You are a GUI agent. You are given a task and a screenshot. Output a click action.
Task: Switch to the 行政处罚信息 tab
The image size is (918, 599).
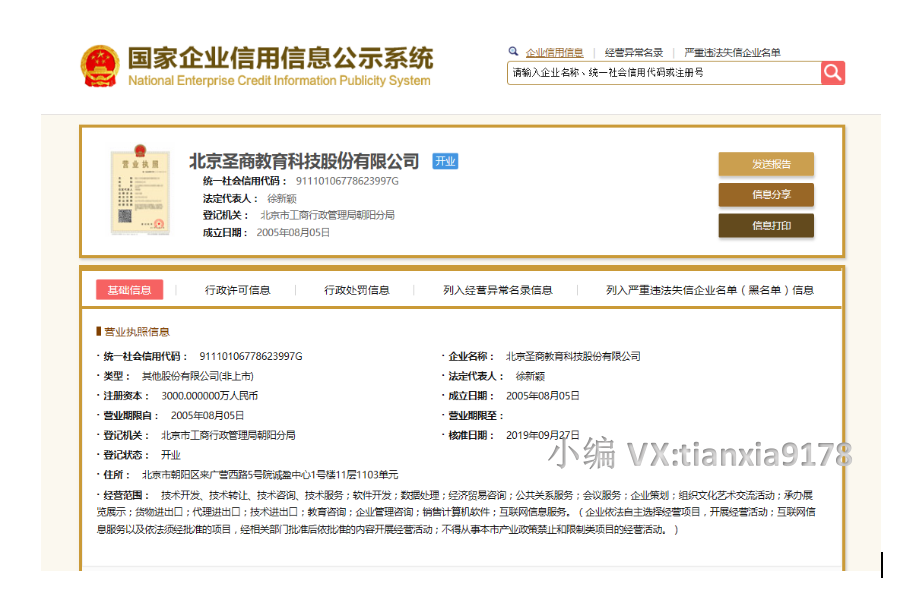point(357,290)
